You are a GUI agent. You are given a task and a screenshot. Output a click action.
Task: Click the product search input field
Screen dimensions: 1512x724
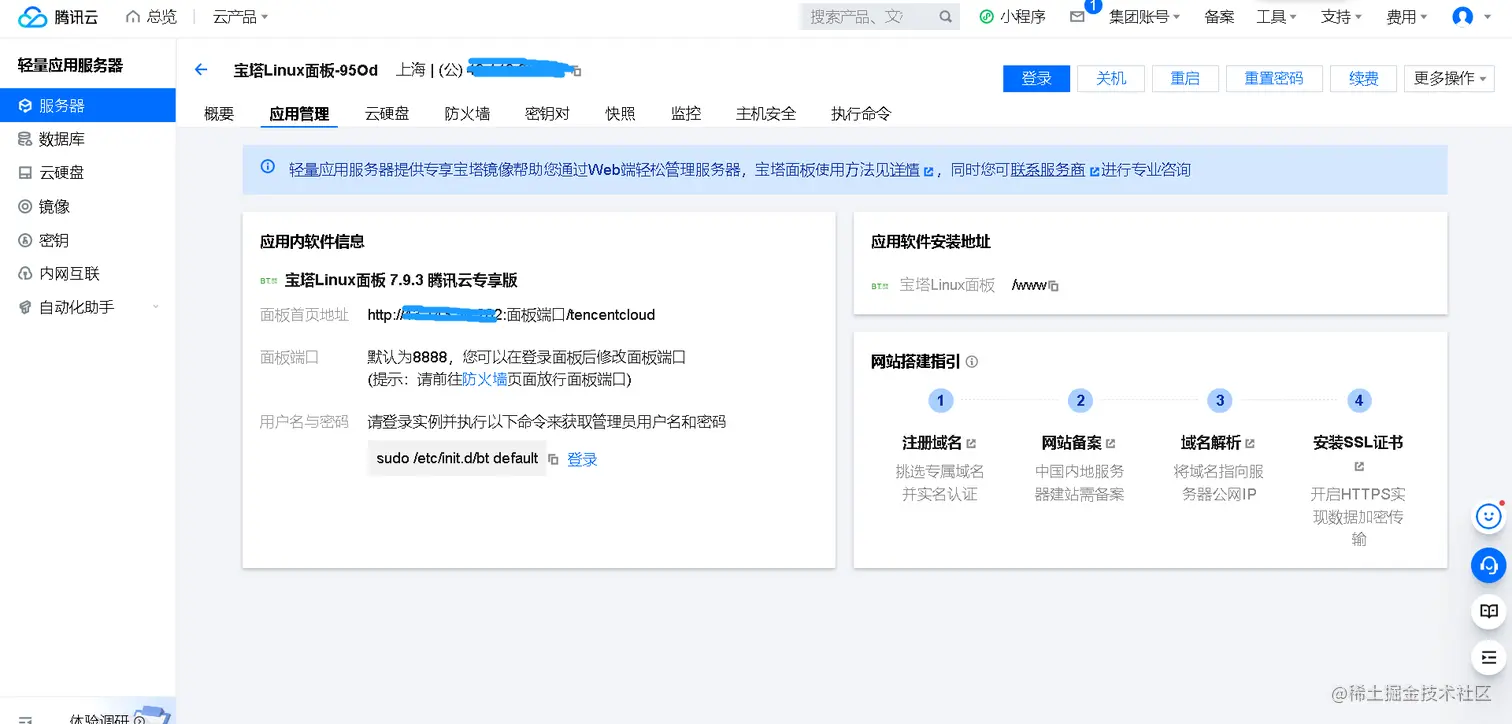[870, 16]
